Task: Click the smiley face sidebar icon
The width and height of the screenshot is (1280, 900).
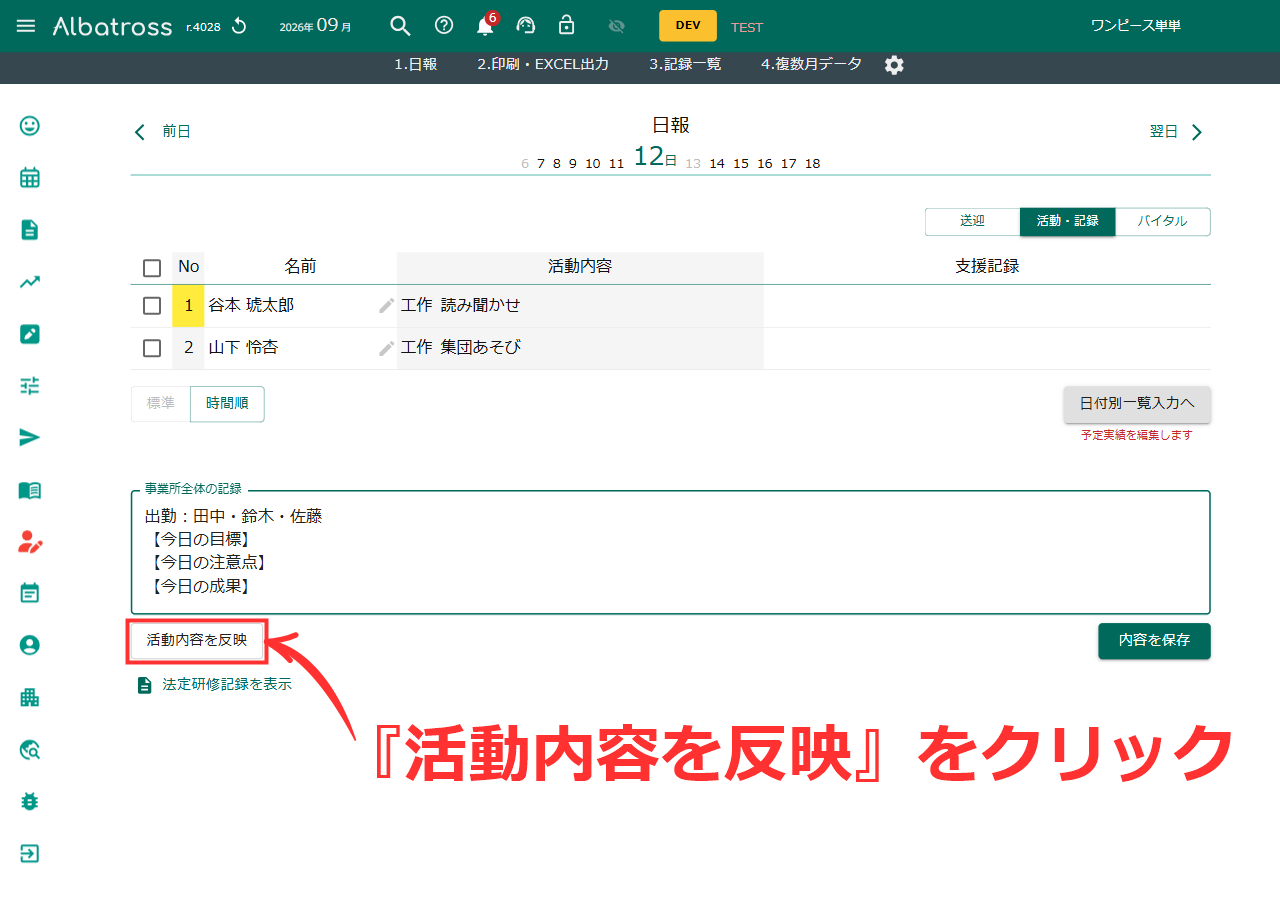Action: click(x=30, y=126)
